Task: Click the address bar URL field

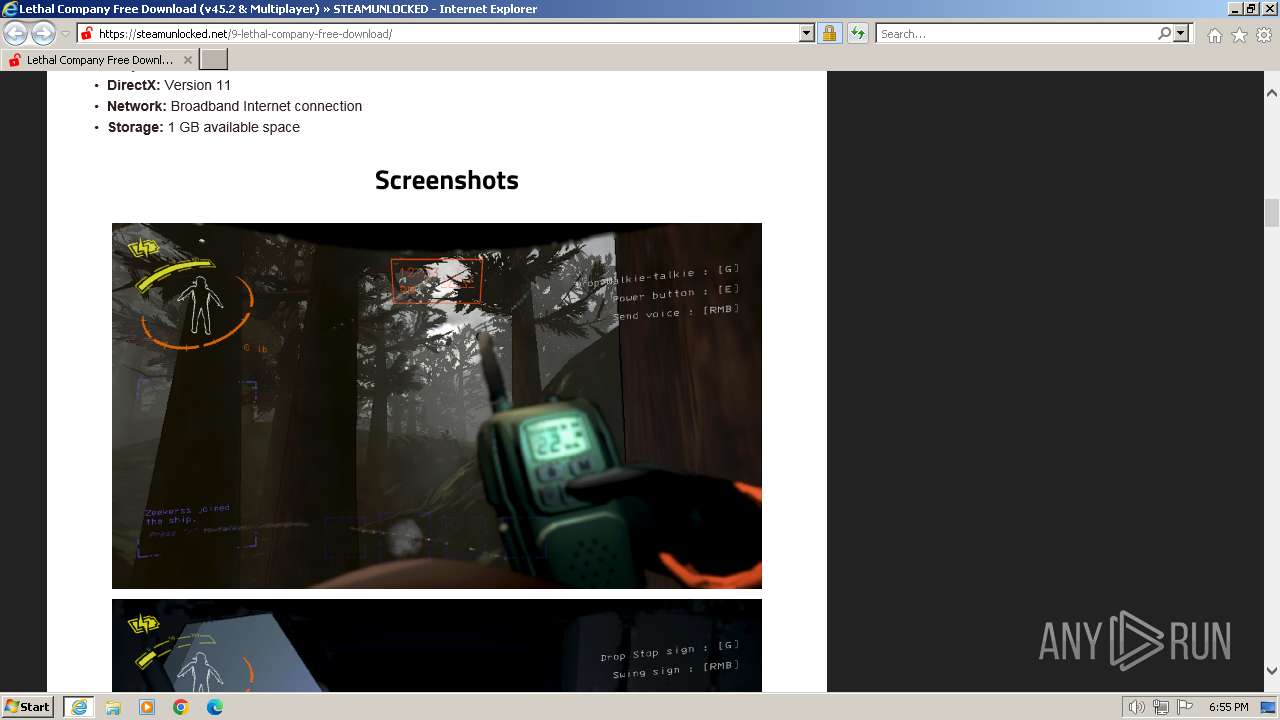Action: tap(446, 34)
